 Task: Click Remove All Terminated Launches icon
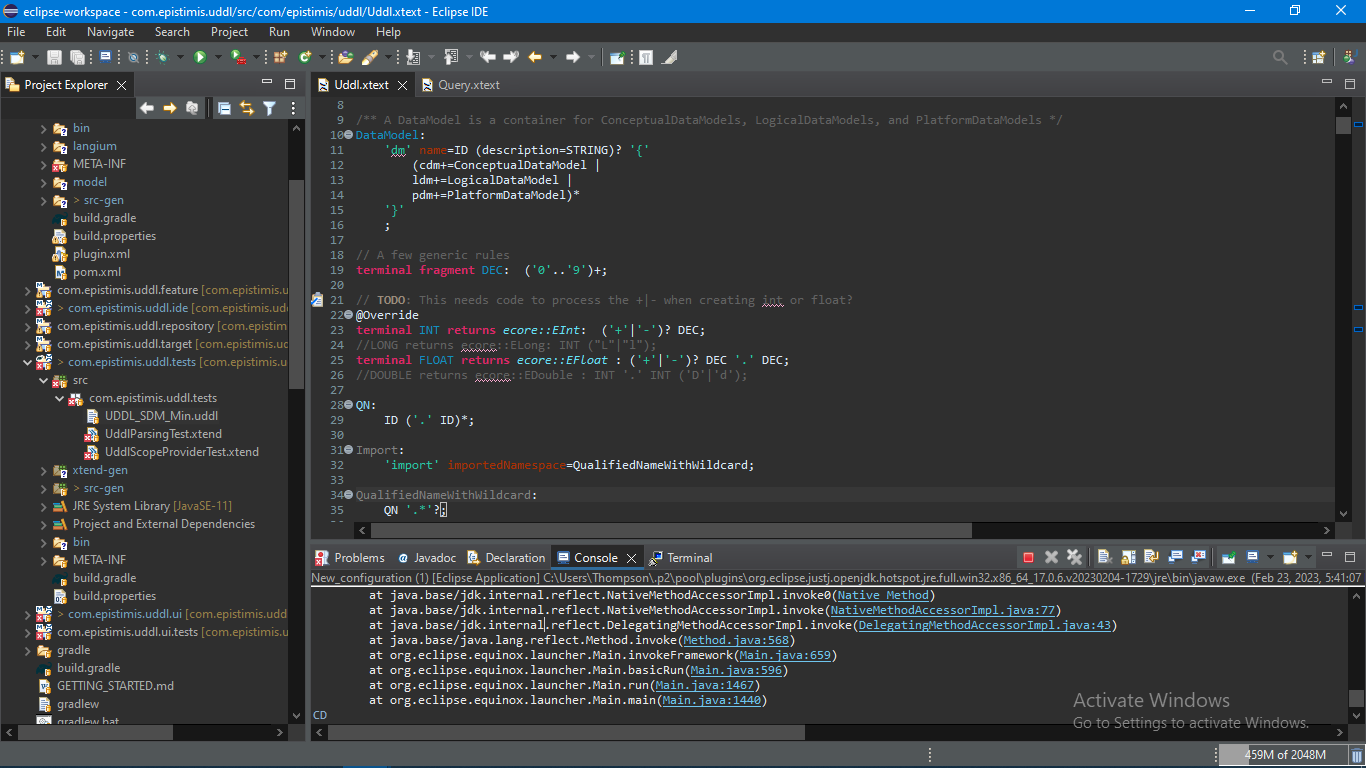click(1074, 557)
